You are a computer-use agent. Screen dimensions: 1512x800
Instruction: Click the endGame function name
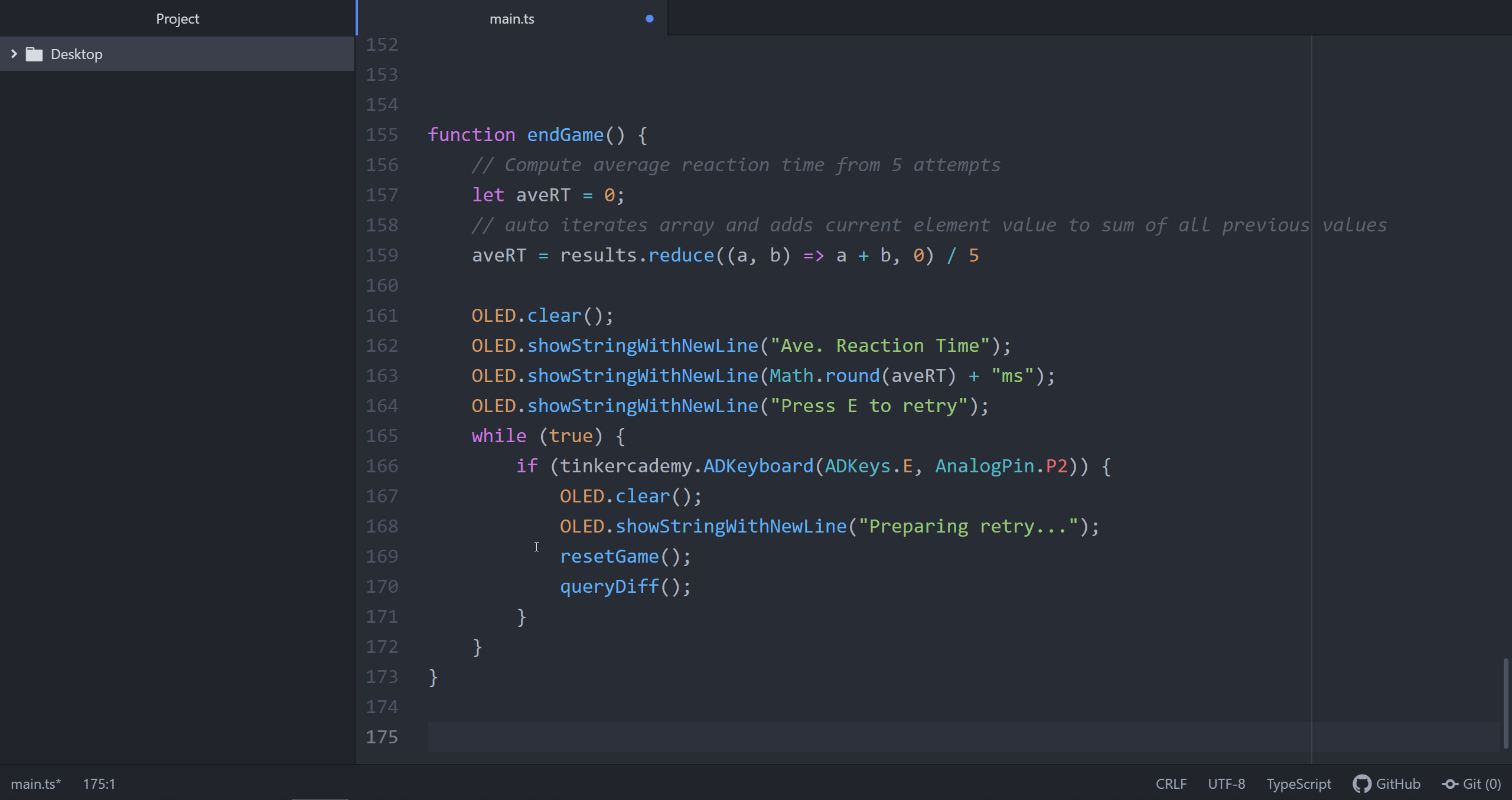[565, 135]
